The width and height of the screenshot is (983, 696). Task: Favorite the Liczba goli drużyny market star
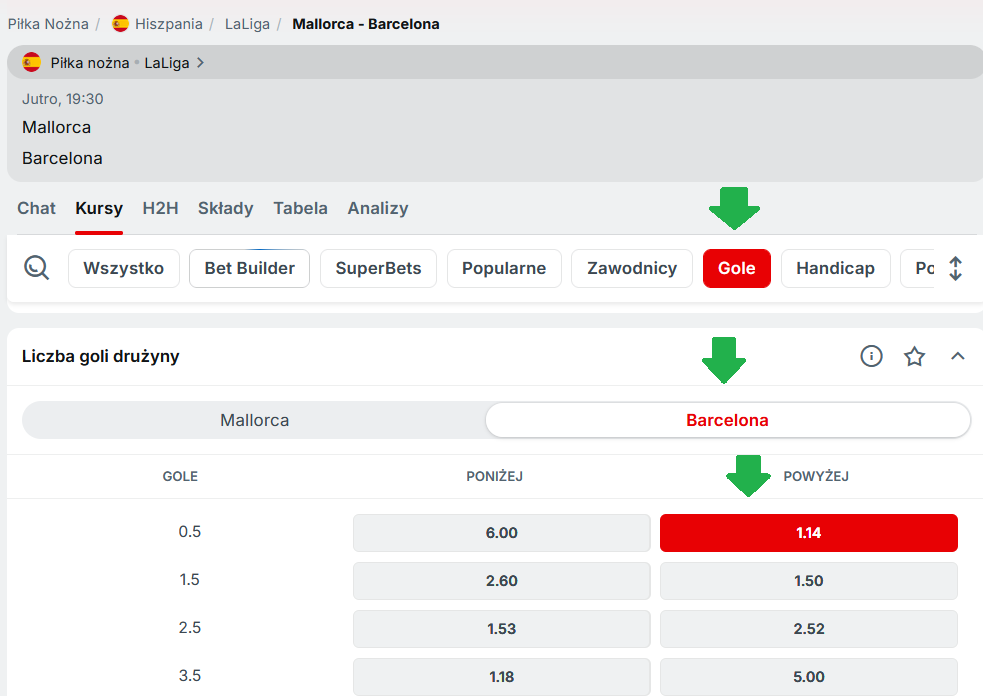coord(914,356)
